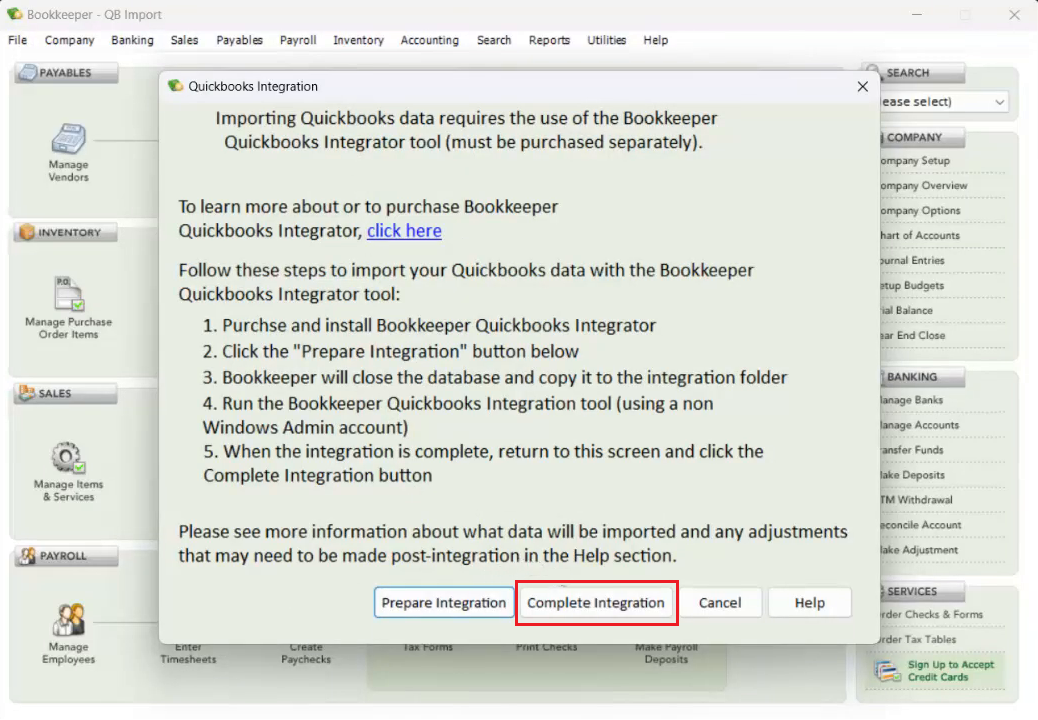Open the Help menu
The width and height of the screenshot is (1038, 720).
point(655,40)
